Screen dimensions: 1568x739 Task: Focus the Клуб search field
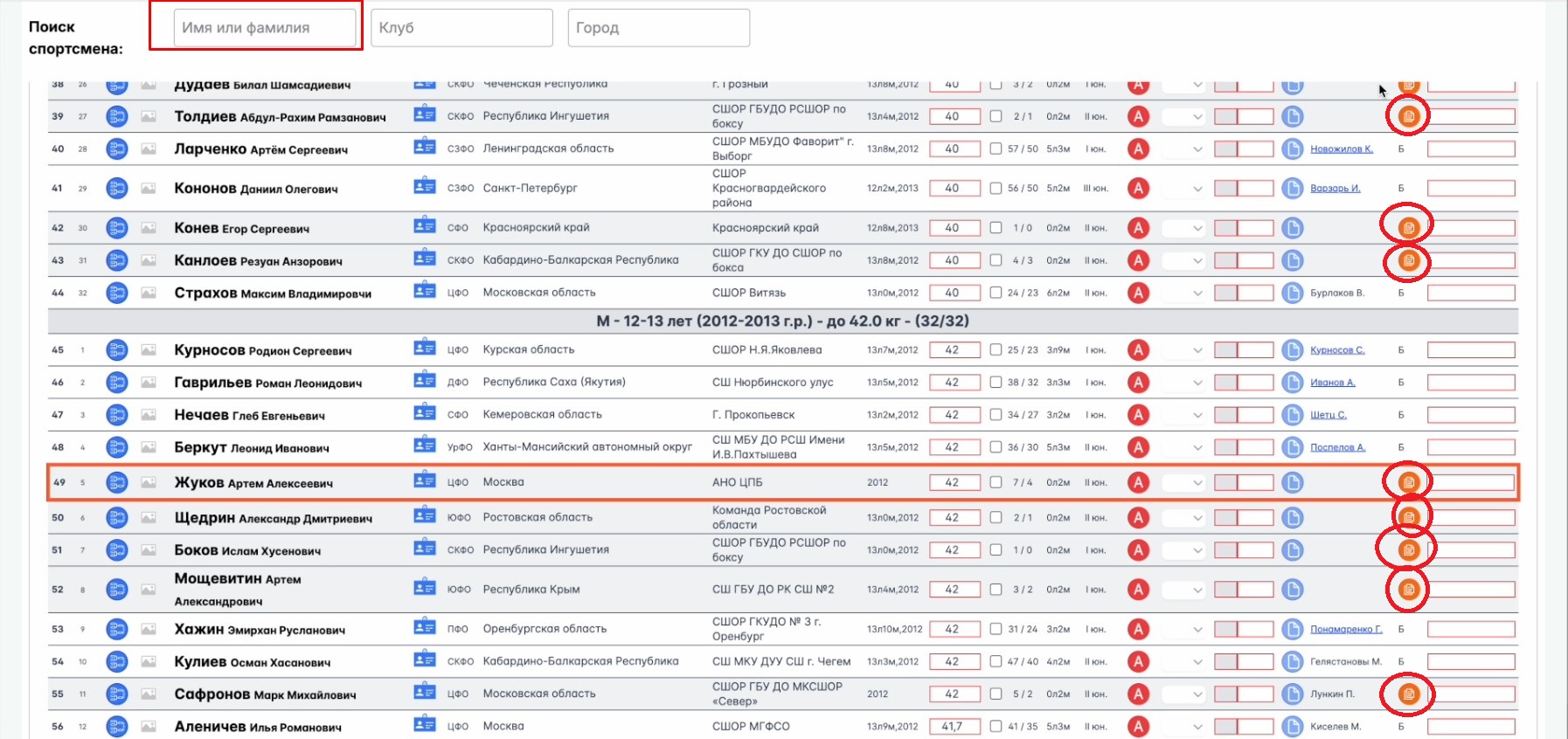pos(461,28)
